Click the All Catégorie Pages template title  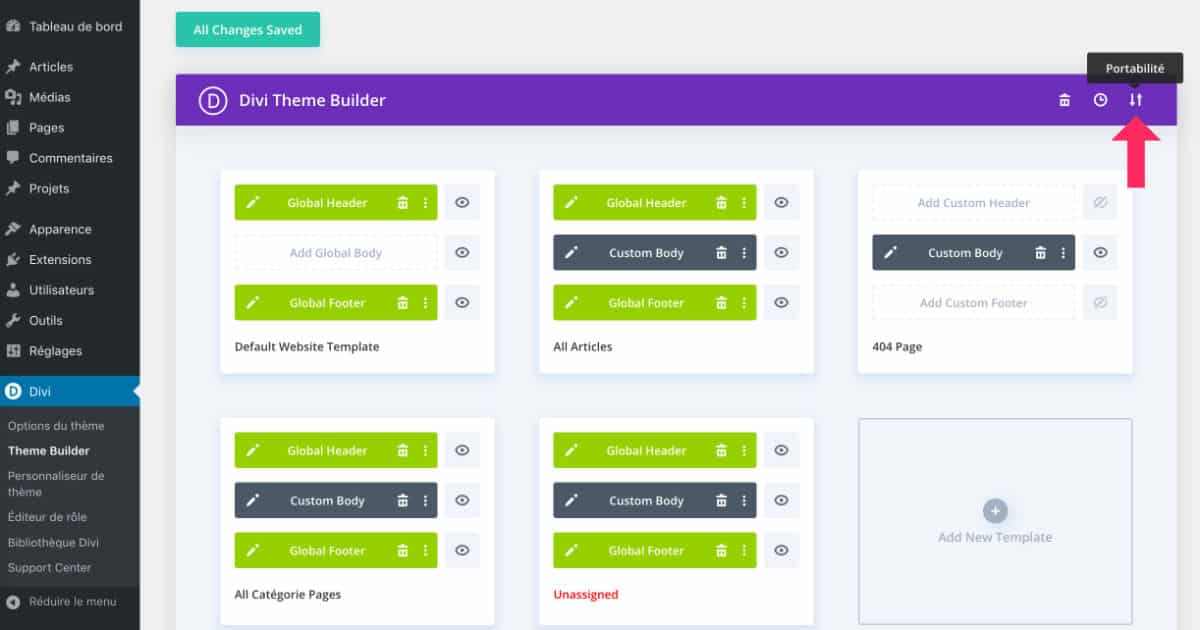[288, 595]
